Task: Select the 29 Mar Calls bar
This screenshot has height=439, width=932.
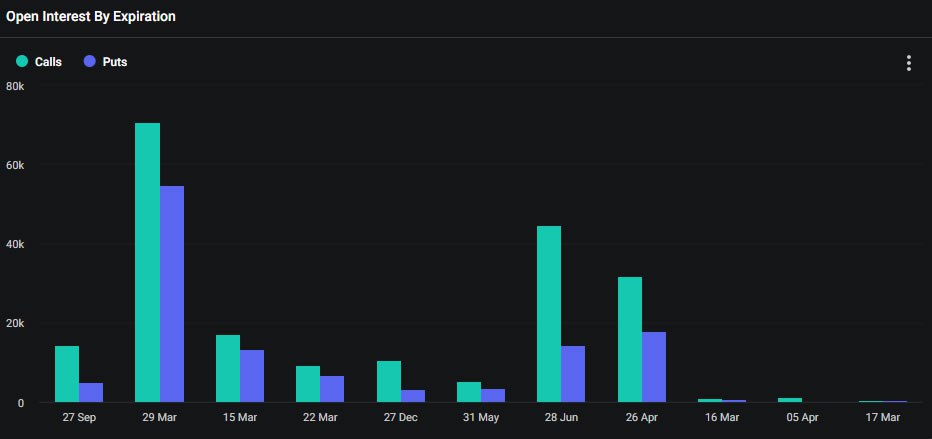Action: pyautogui.click(x=148, y=263)
